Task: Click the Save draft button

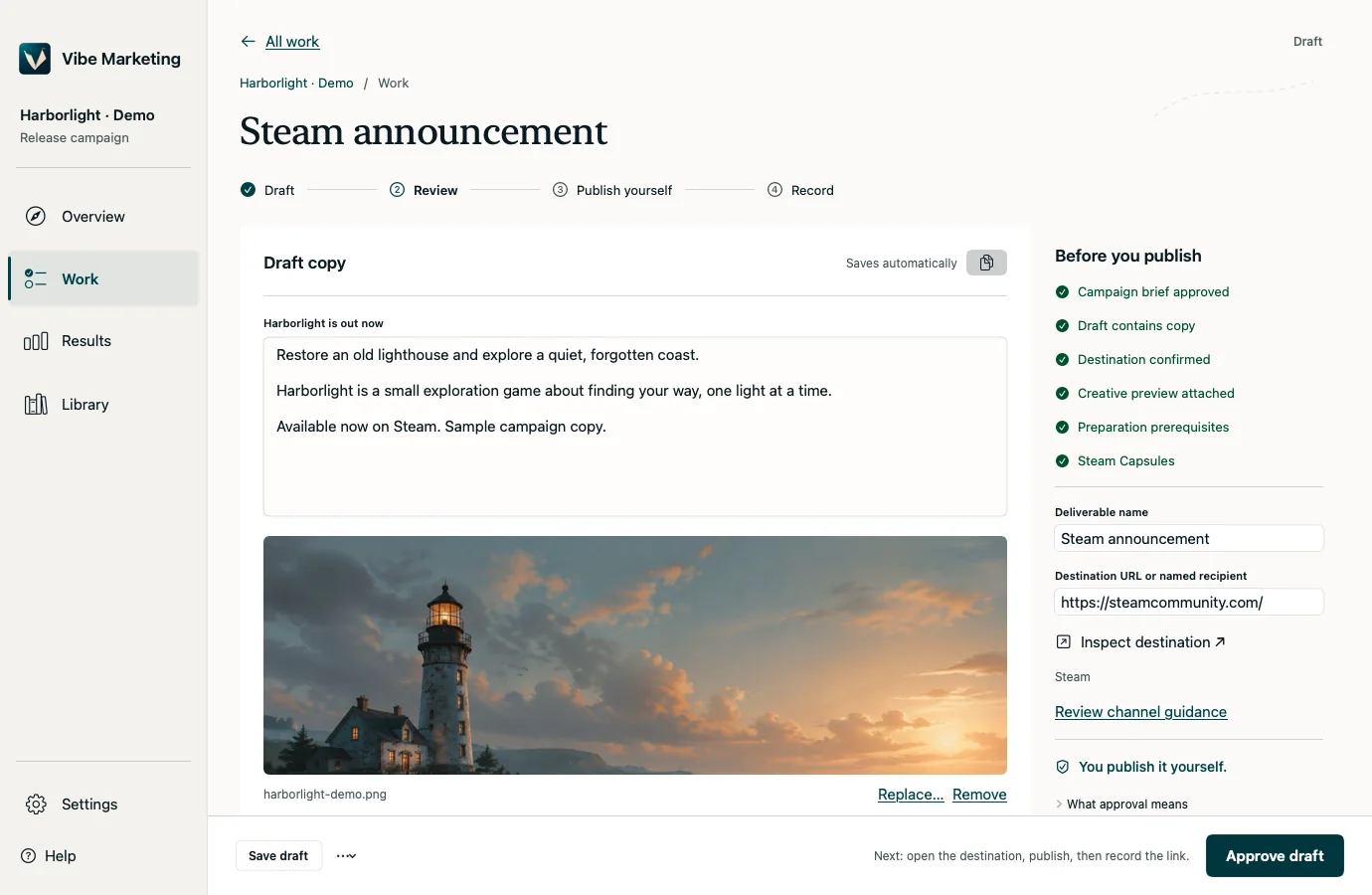Action: [278, 855]
